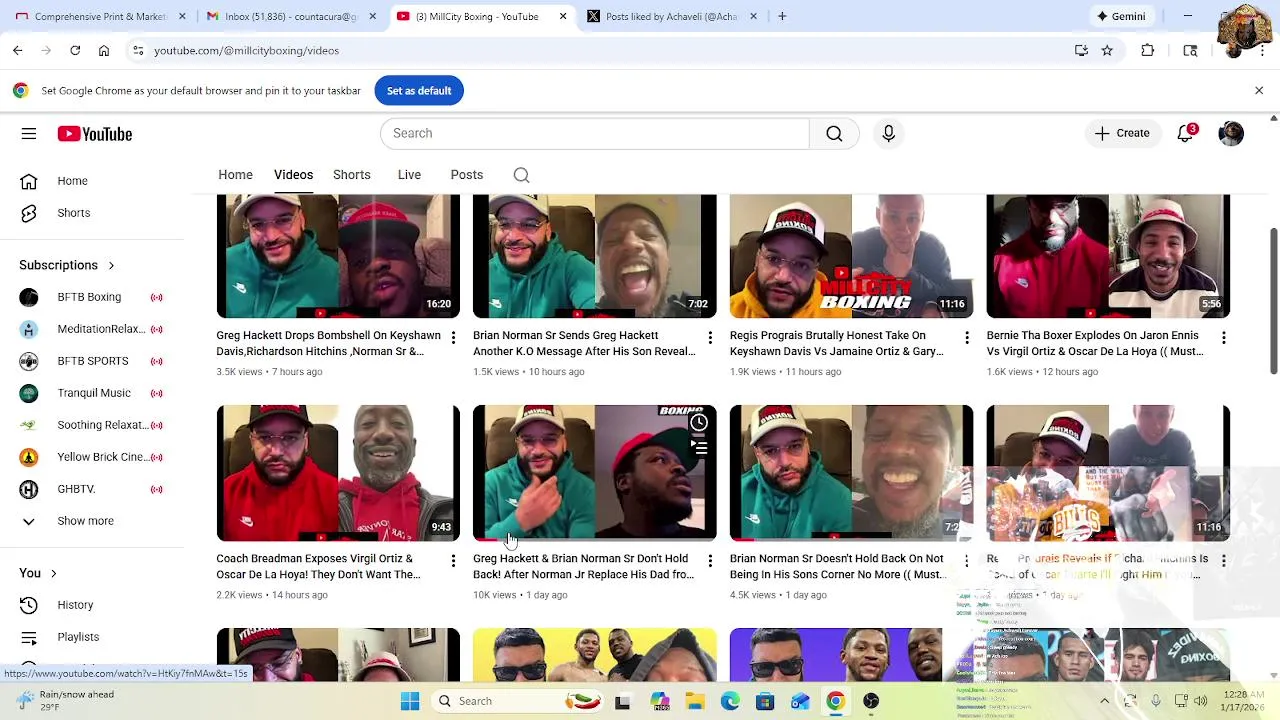Dismiss the default browser banner
1280x720 pixels.
(x=1259, y=91)
